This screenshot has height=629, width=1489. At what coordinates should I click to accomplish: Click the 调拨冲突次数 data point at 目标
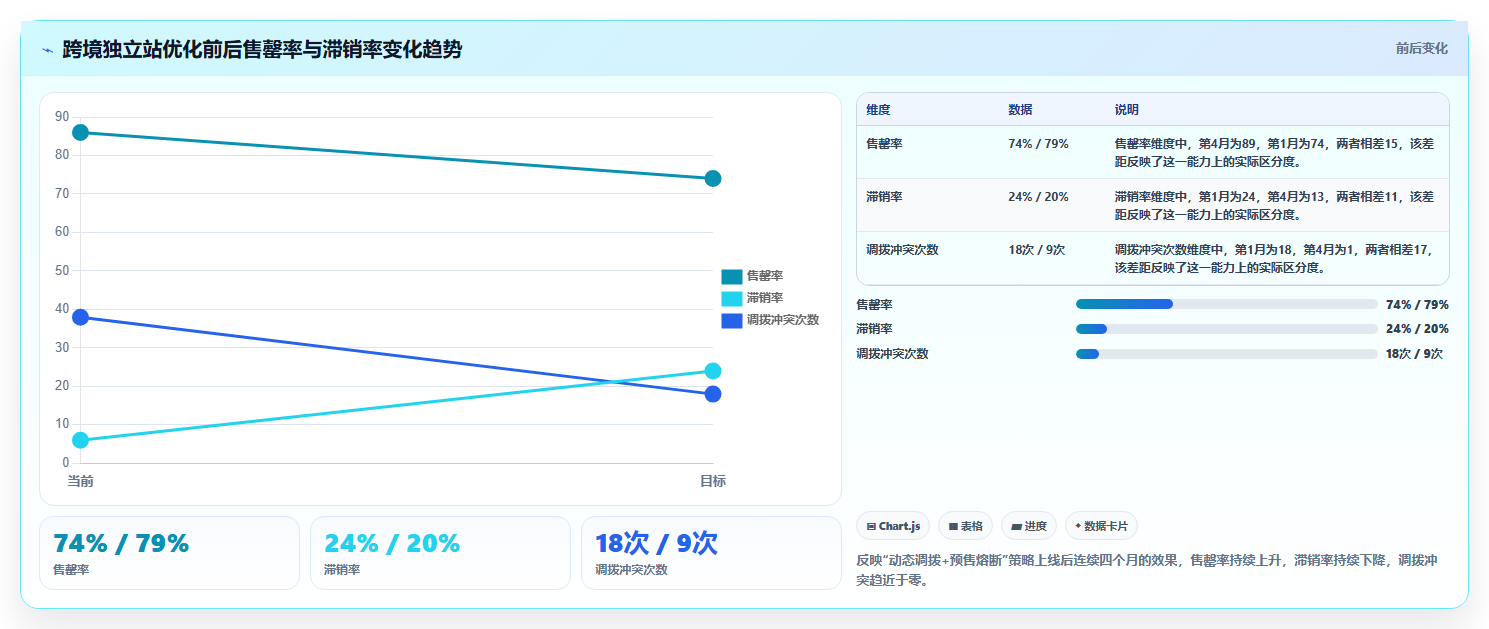point(713,394)
